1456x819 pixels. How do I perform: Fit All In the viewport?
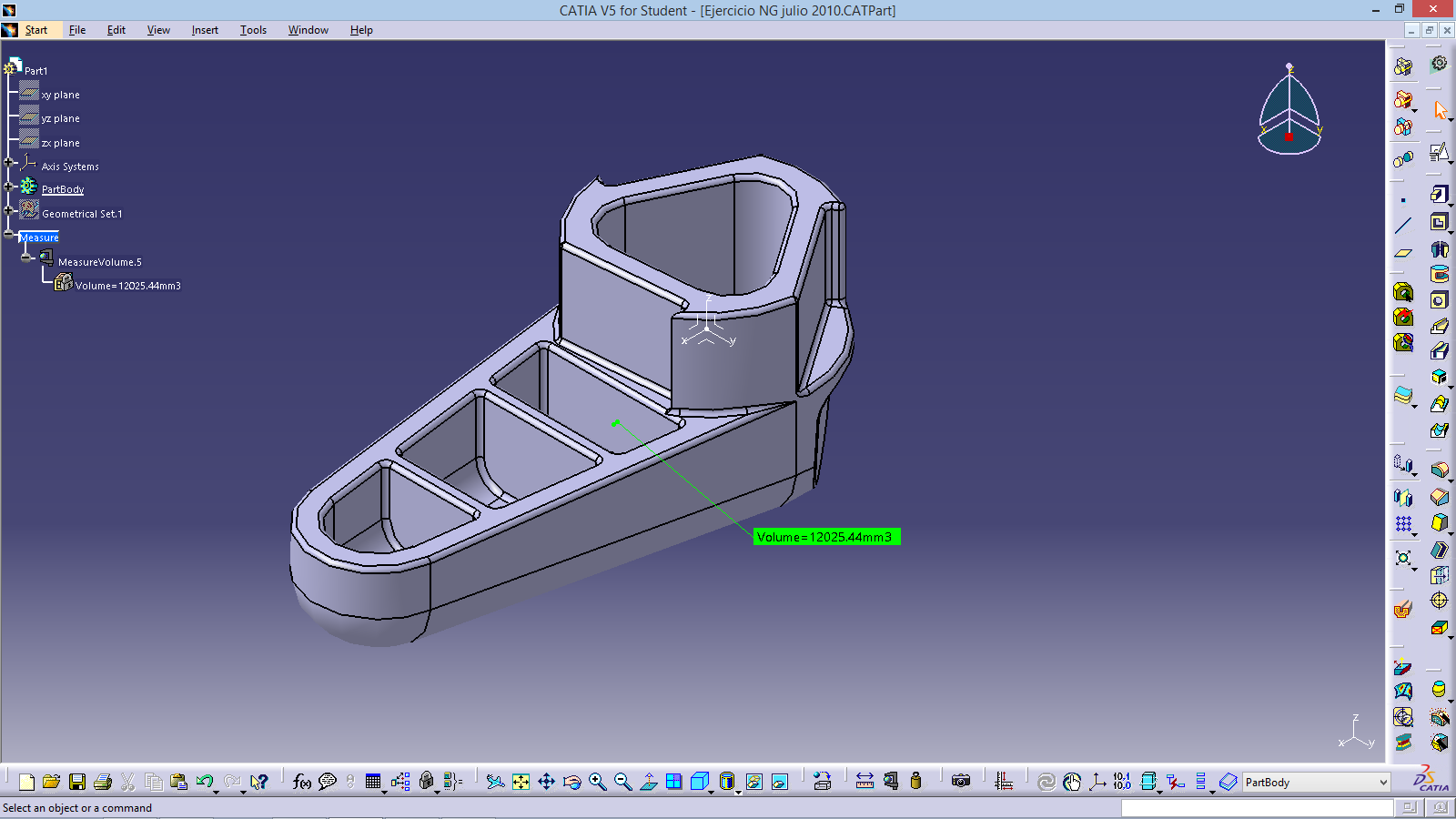[x=521, y=782]
